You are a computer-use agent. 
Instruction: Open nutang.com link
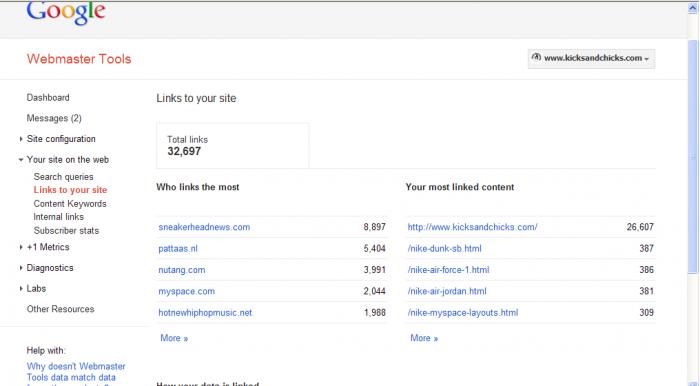(182, 270)
